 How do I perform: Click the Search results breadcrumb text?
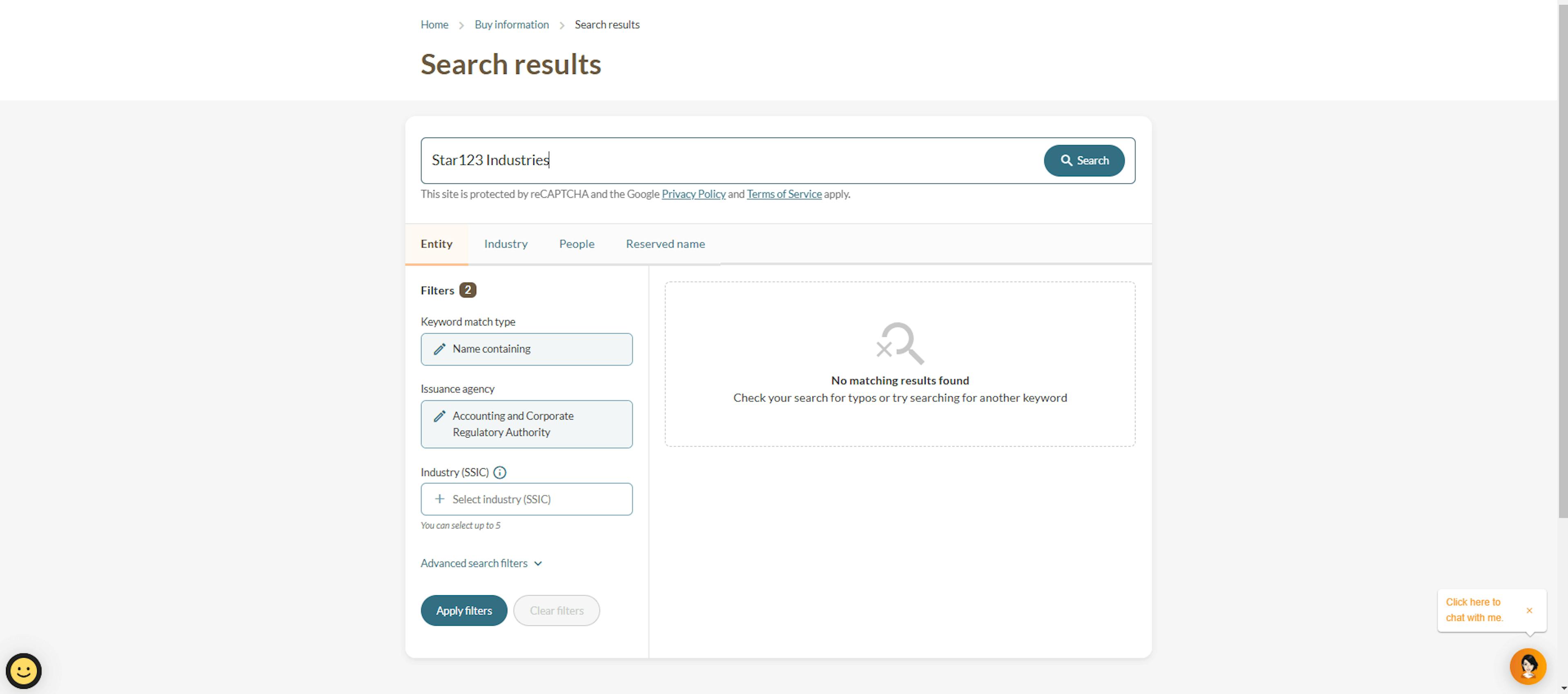[x=607, y=25]
